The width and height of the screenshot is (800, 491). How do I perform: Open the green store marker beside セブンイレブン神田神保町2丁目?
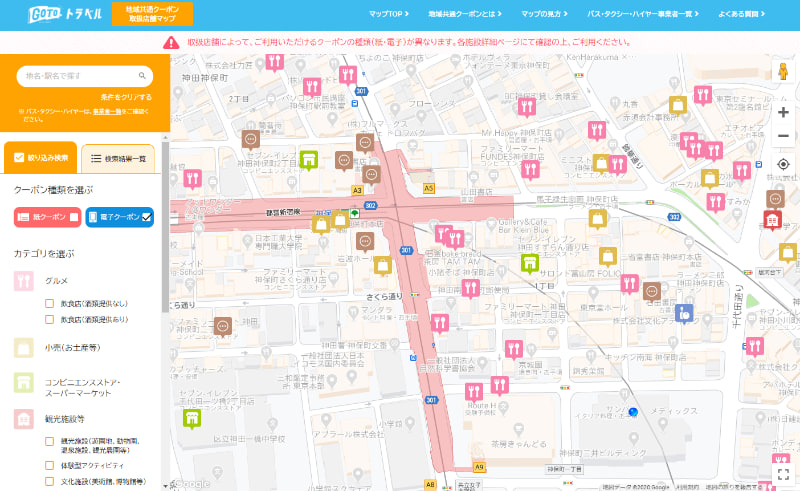(309, 160)
